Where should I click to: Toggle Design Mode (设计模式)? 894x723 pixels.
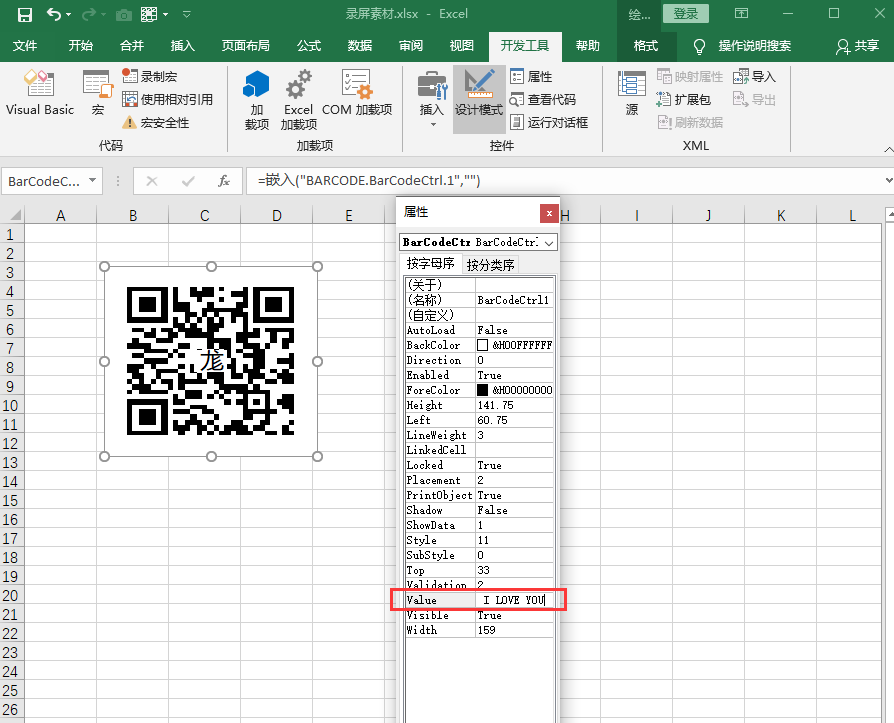479,95
